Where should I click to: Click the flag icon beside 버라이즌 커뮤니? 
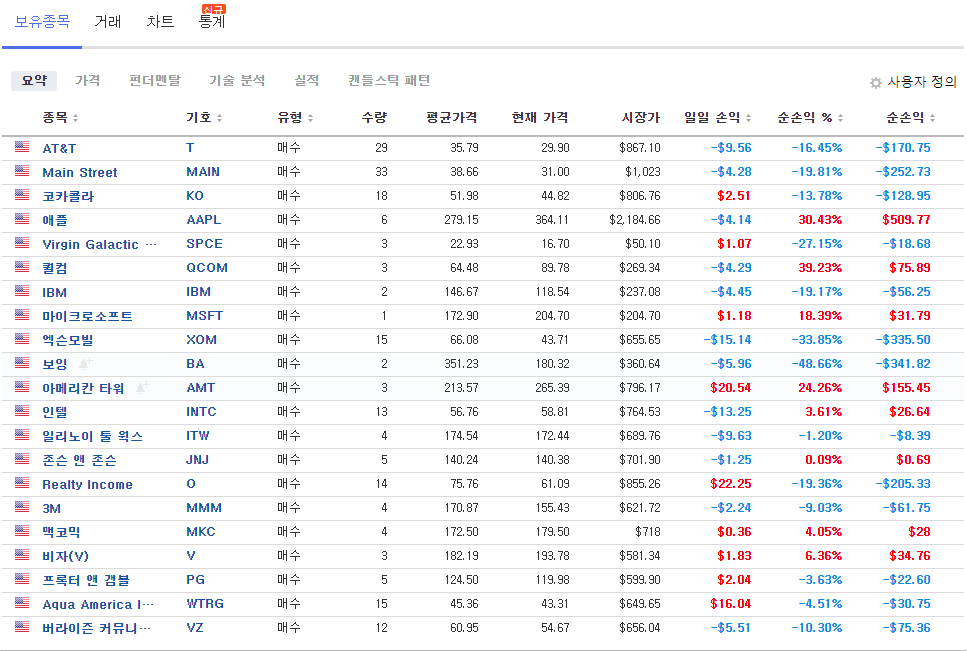pyautogui.click(x=22, y=627)
